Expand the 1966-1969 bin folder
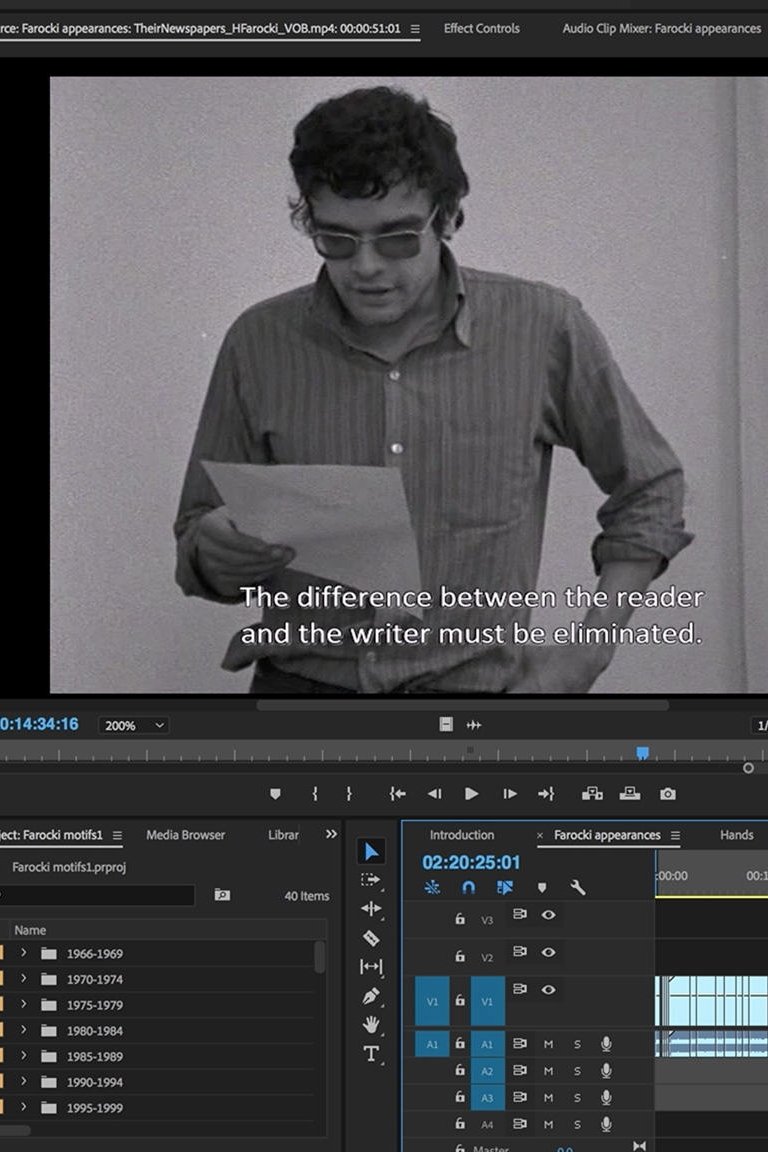Viewport: 768px width, 1152px height. (23, 953)
